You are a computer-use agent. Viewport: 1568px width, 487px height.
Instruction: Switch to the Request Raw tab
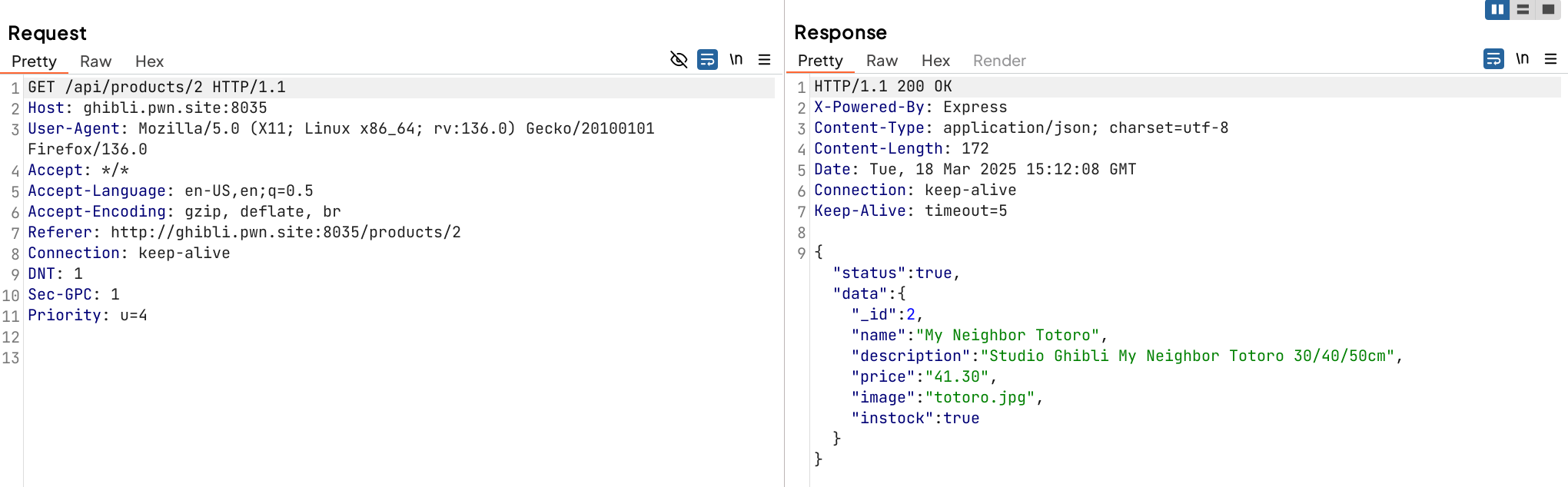[x=95, y=61]
